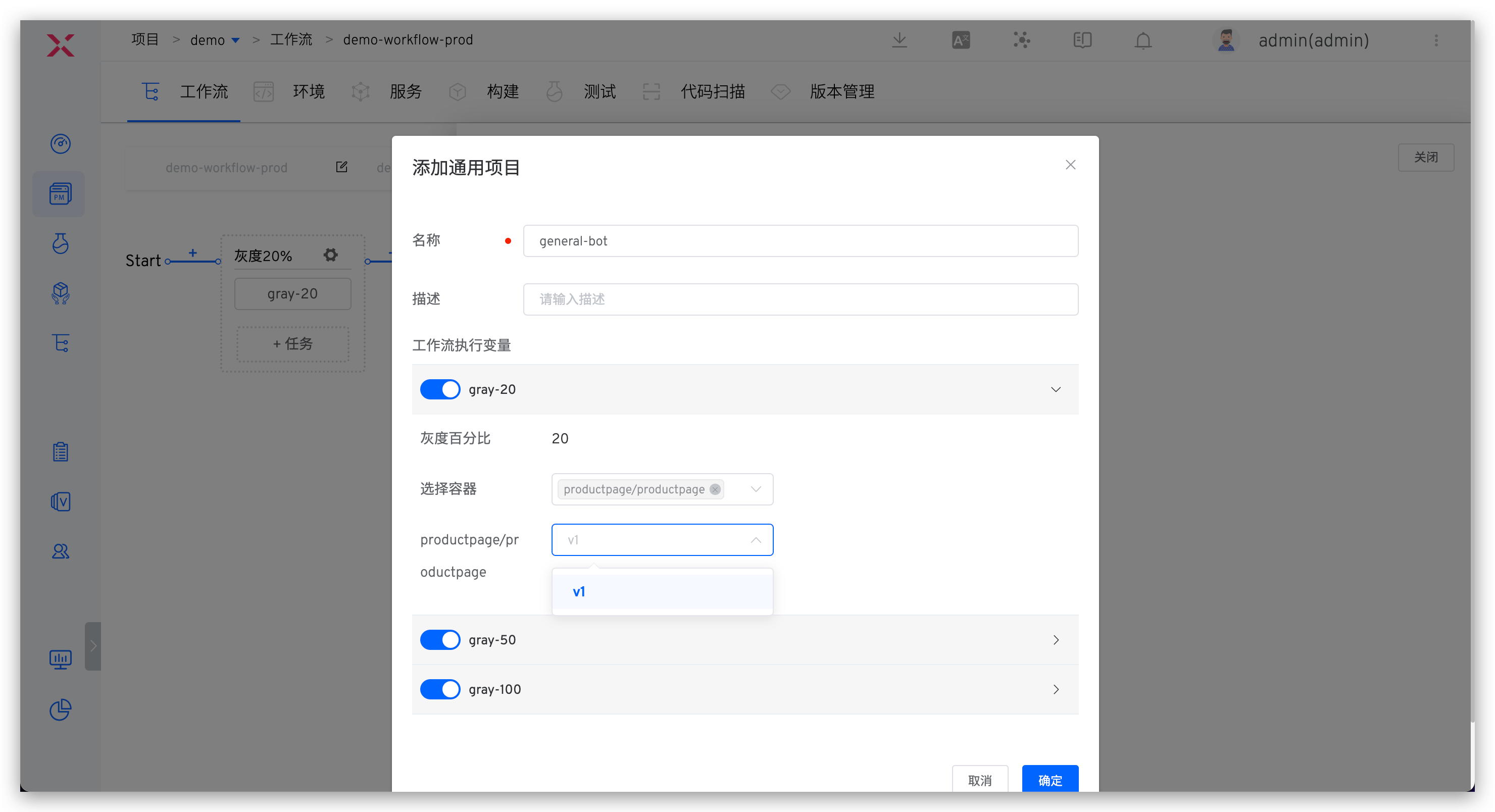
Task: Remove productpage/productpage tag from container selector
Action: pyautogui.click(x=715, y=489)
